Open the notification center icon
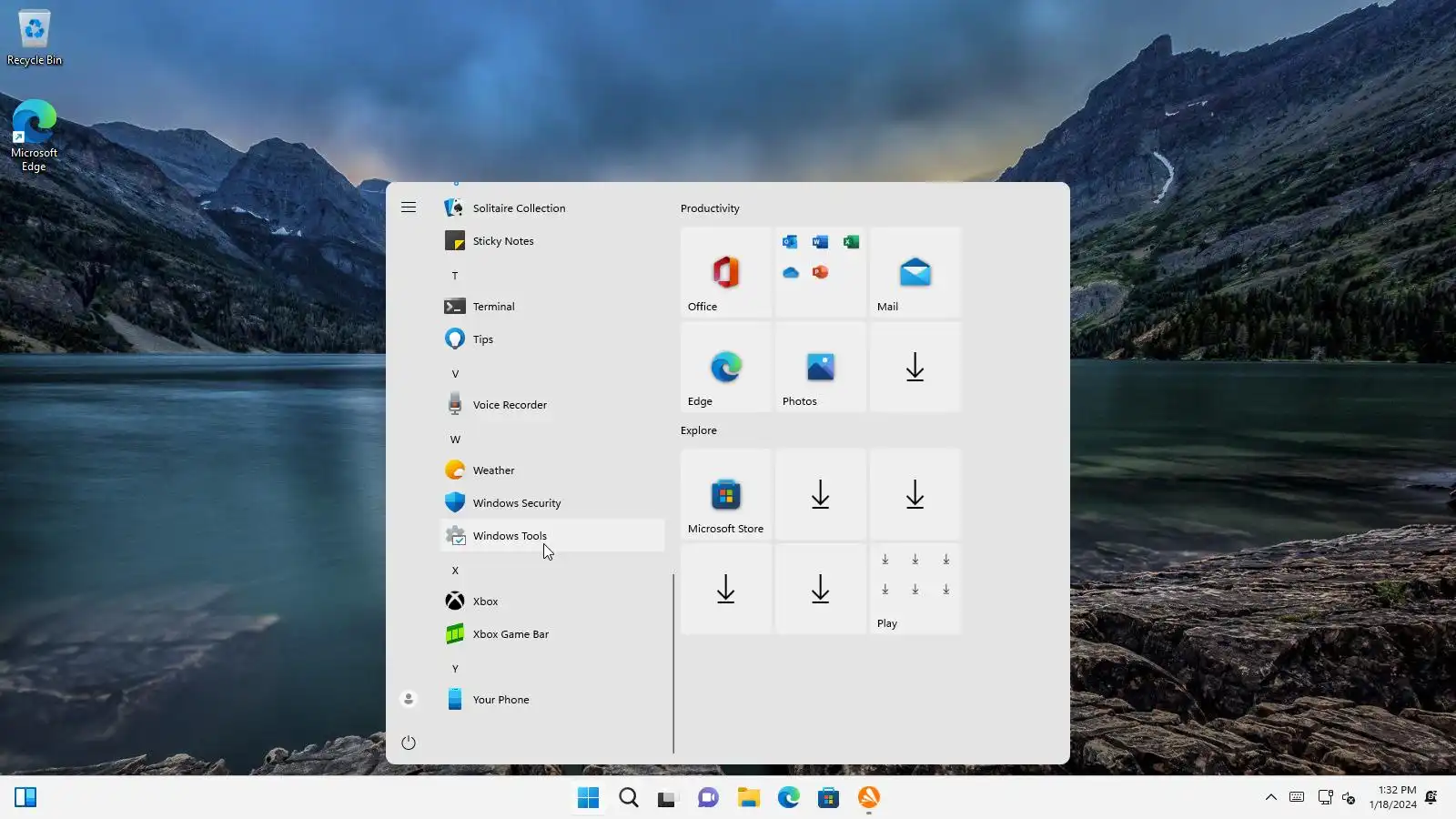1456x819 pixels. pos(1431,797)
